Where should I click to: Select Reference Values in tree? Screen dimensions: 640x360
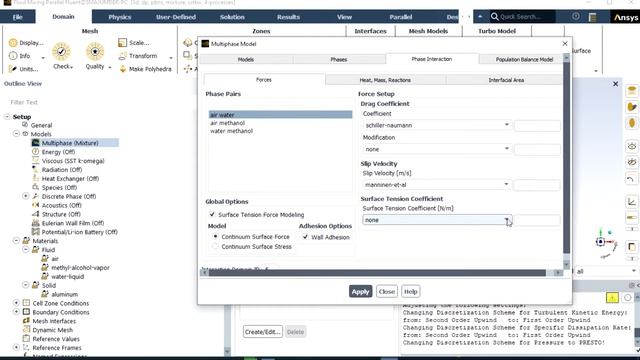(x=56, y=339)
